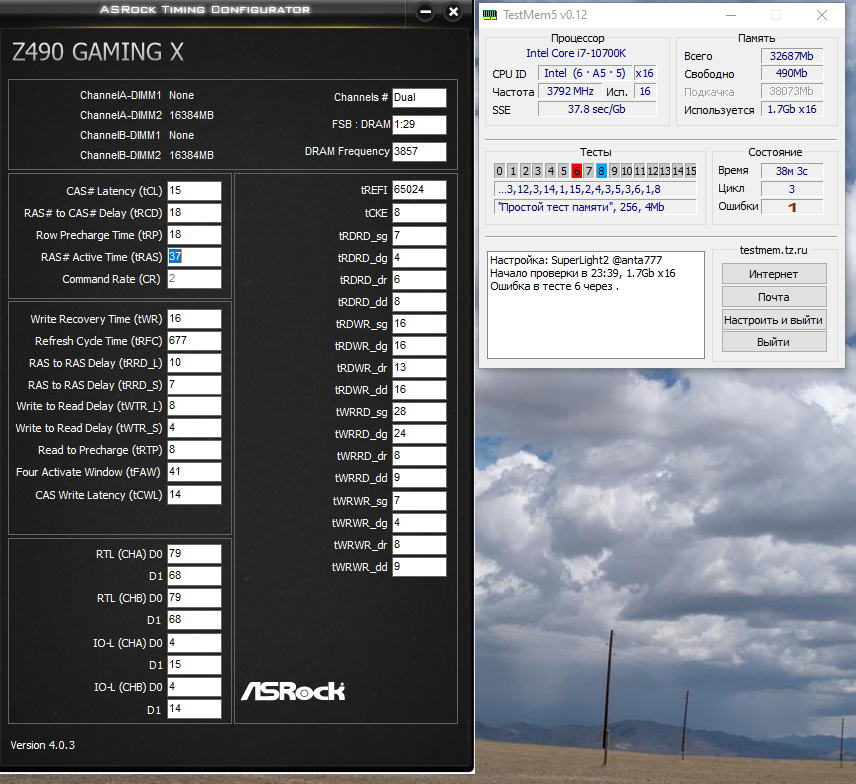The height and width of the screenshot is (784, 856).
Task: Select test 0 box in Тесты
Action: coord(499,171)
